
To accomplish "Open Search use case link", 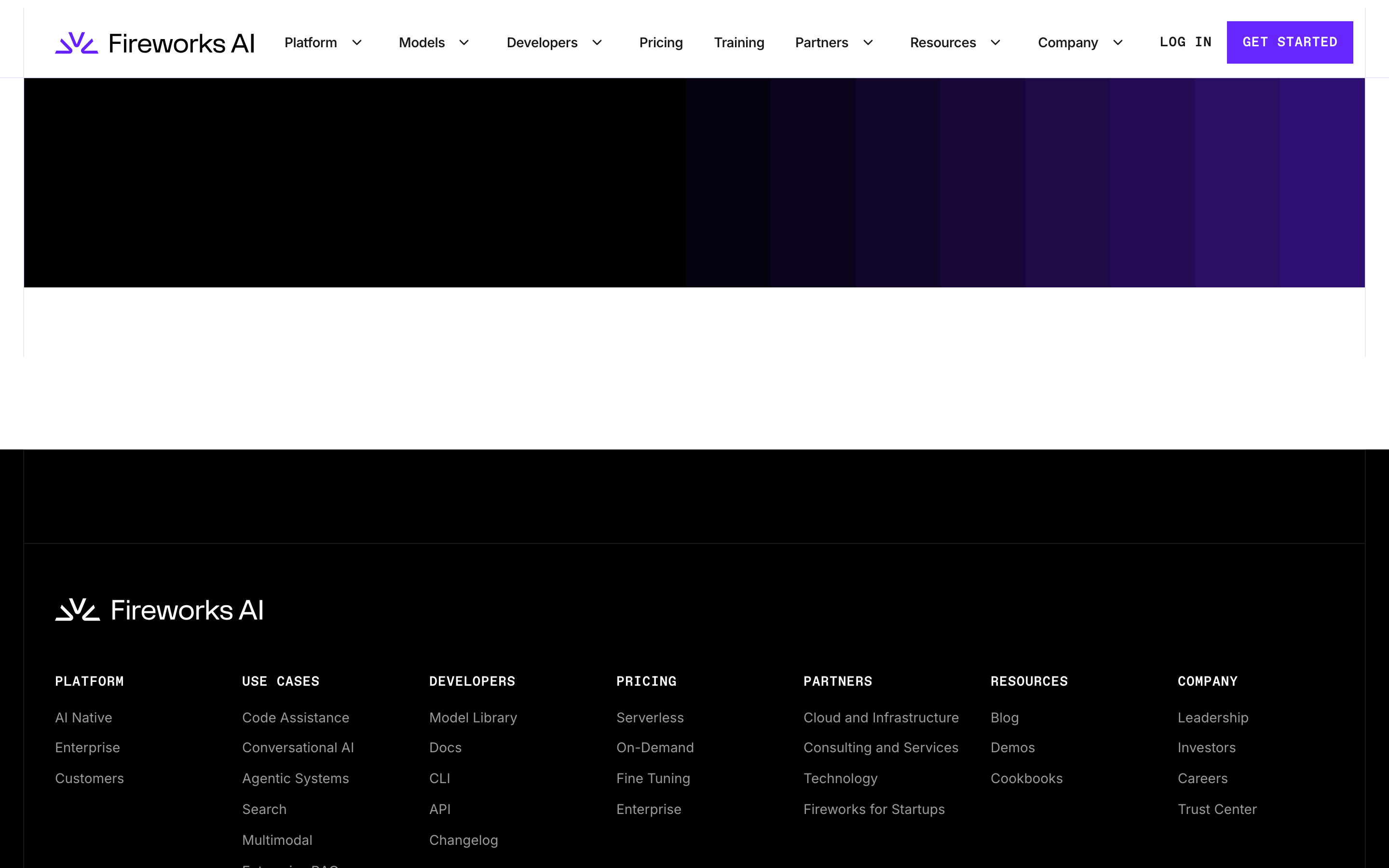I will (x=264, y=810).
